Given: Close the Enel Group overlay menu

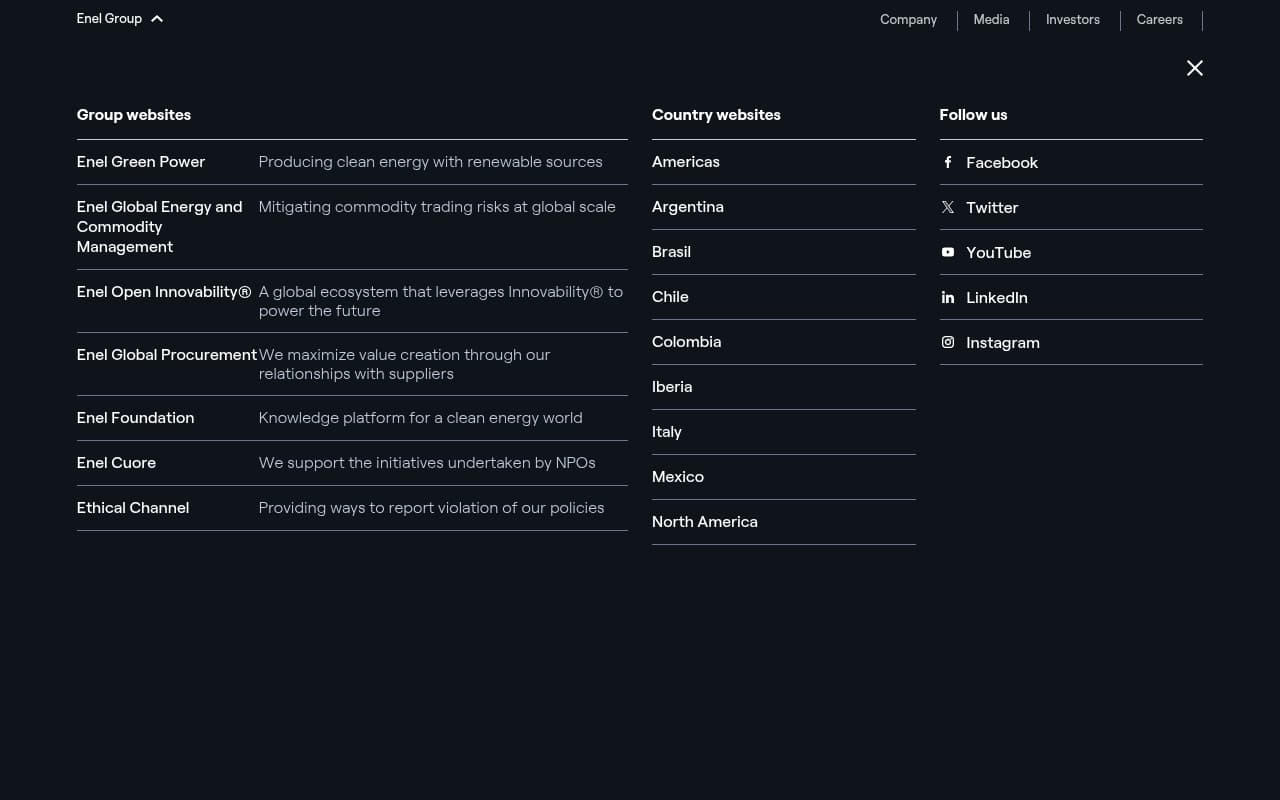Looking at the screenshot, I should click(x=1194, y=68).
